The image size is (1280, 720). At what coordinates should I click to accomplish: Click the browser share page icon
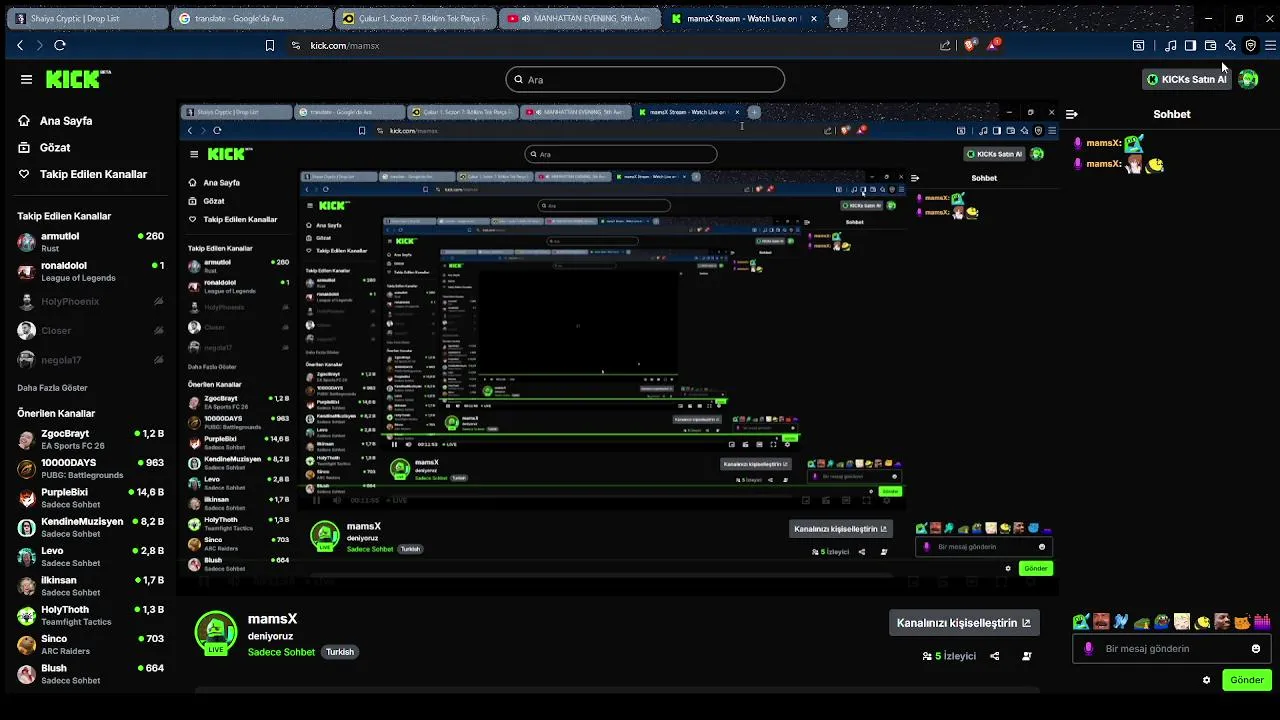click(x=945, y=45)
